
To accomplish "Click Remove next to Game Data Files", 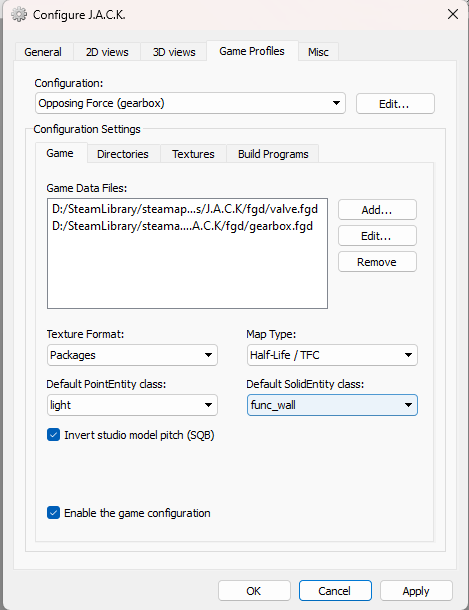I will click(377, 262).
